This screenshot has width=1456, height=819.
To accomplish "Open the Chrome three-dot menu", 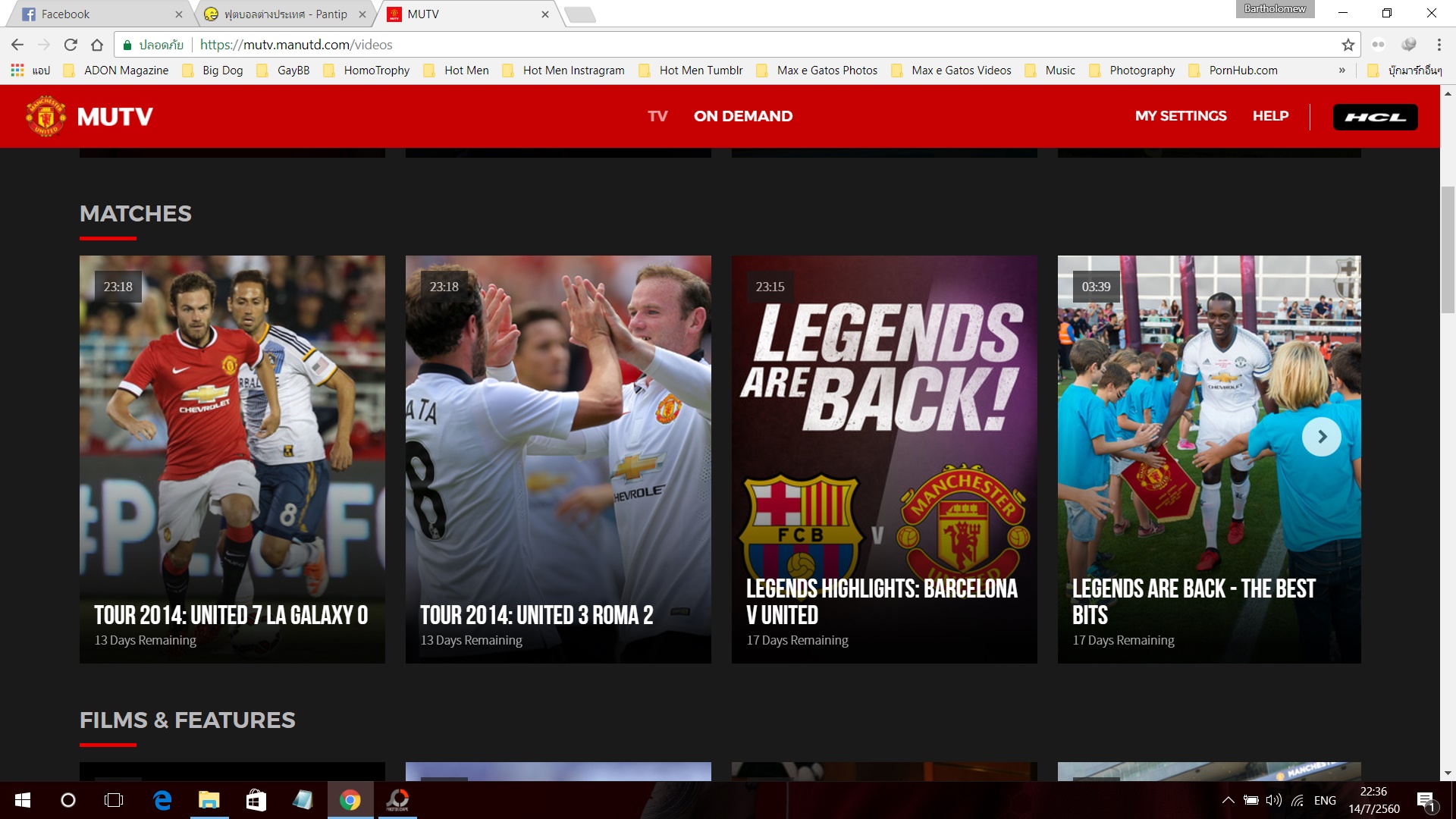I will coord(1439,45).
